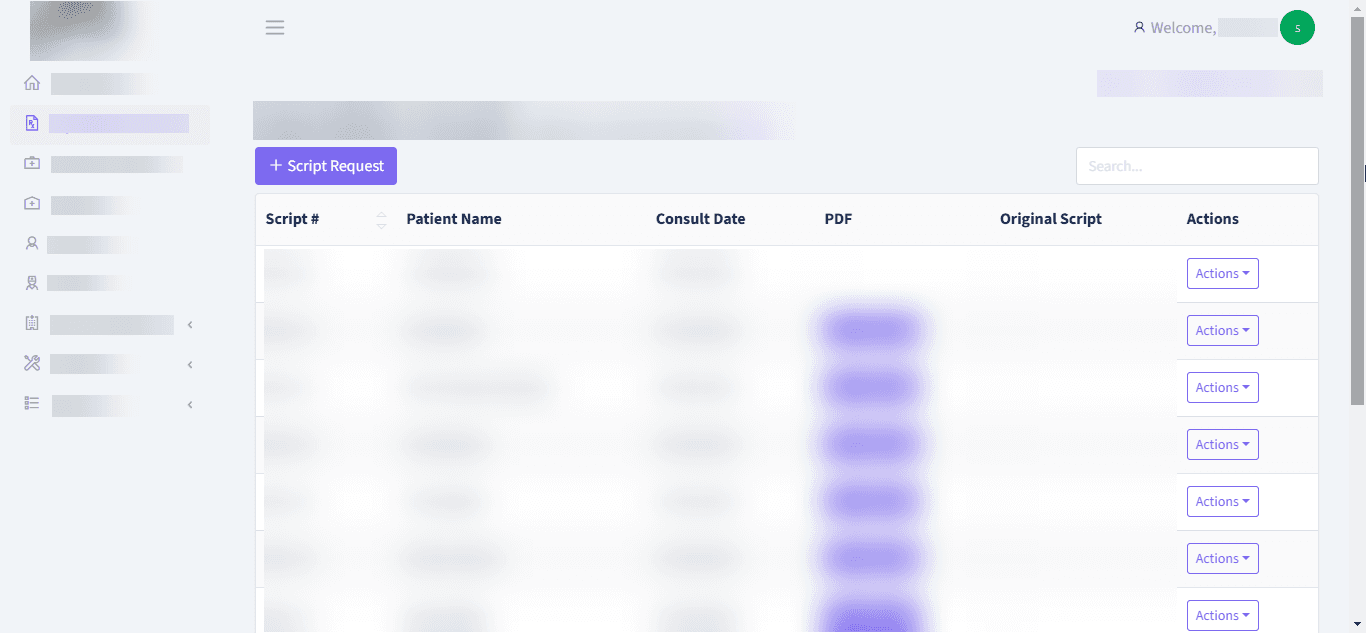Open Actions dropdown in first row

(x=1222, y=273)
